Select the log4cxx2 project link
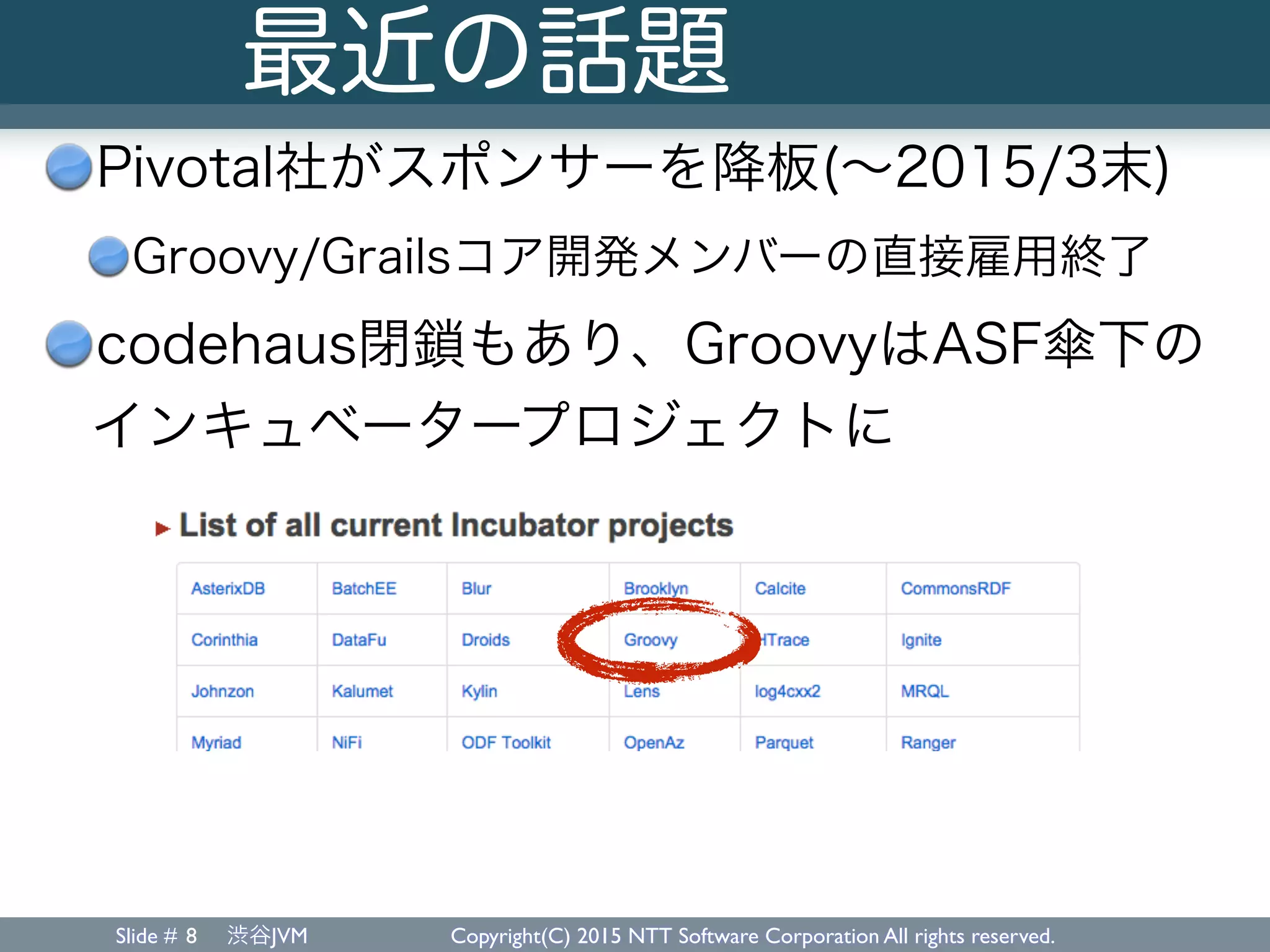This screenshot has width=1270, height=952. click(788, 692)
